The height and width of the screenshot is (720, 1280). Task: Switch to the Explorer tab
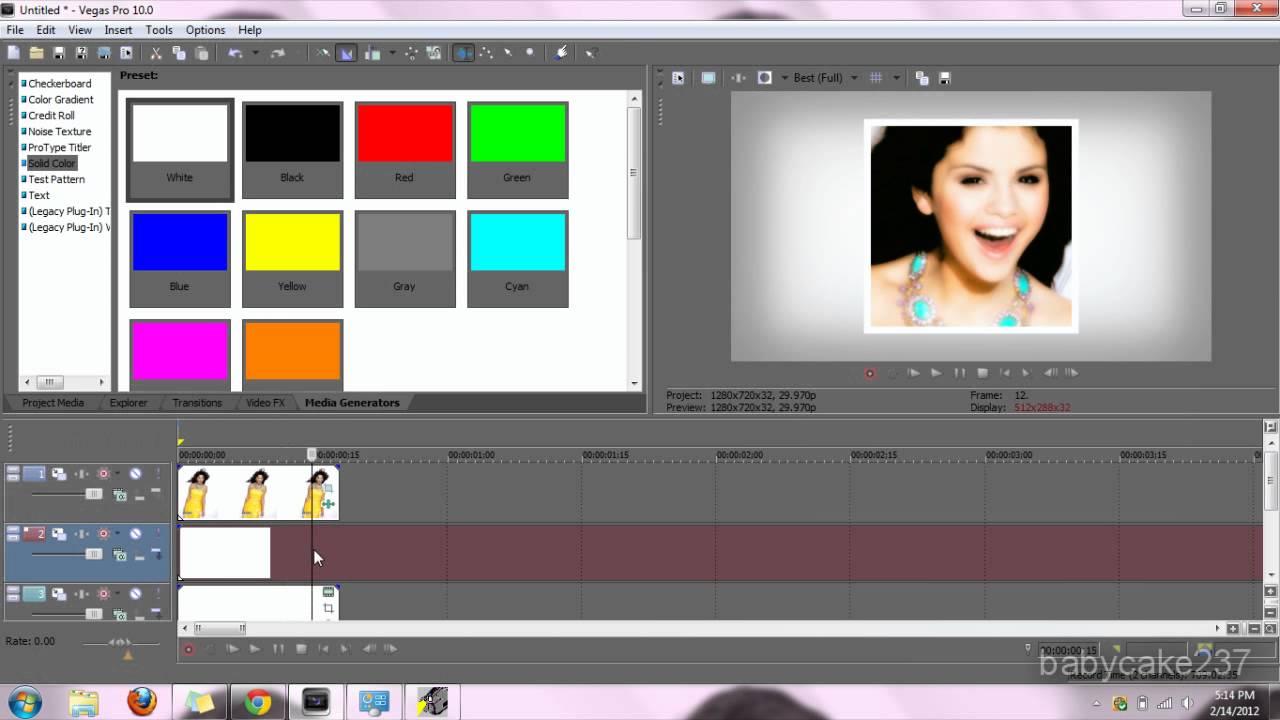128,402
